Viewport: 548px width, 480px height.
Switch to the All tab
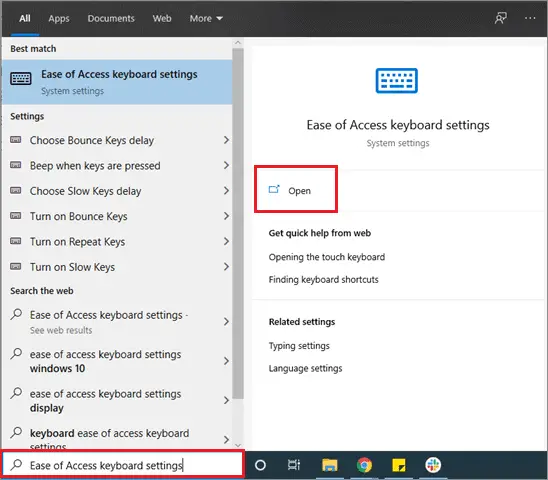(x=25, y=18)
